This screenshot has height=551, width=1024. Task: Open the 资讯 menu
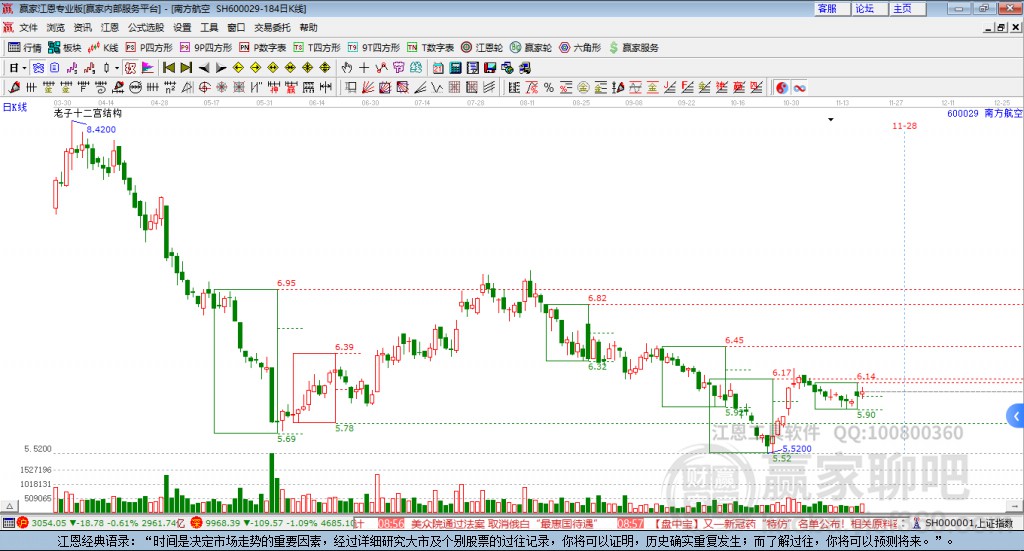(82, 27)
